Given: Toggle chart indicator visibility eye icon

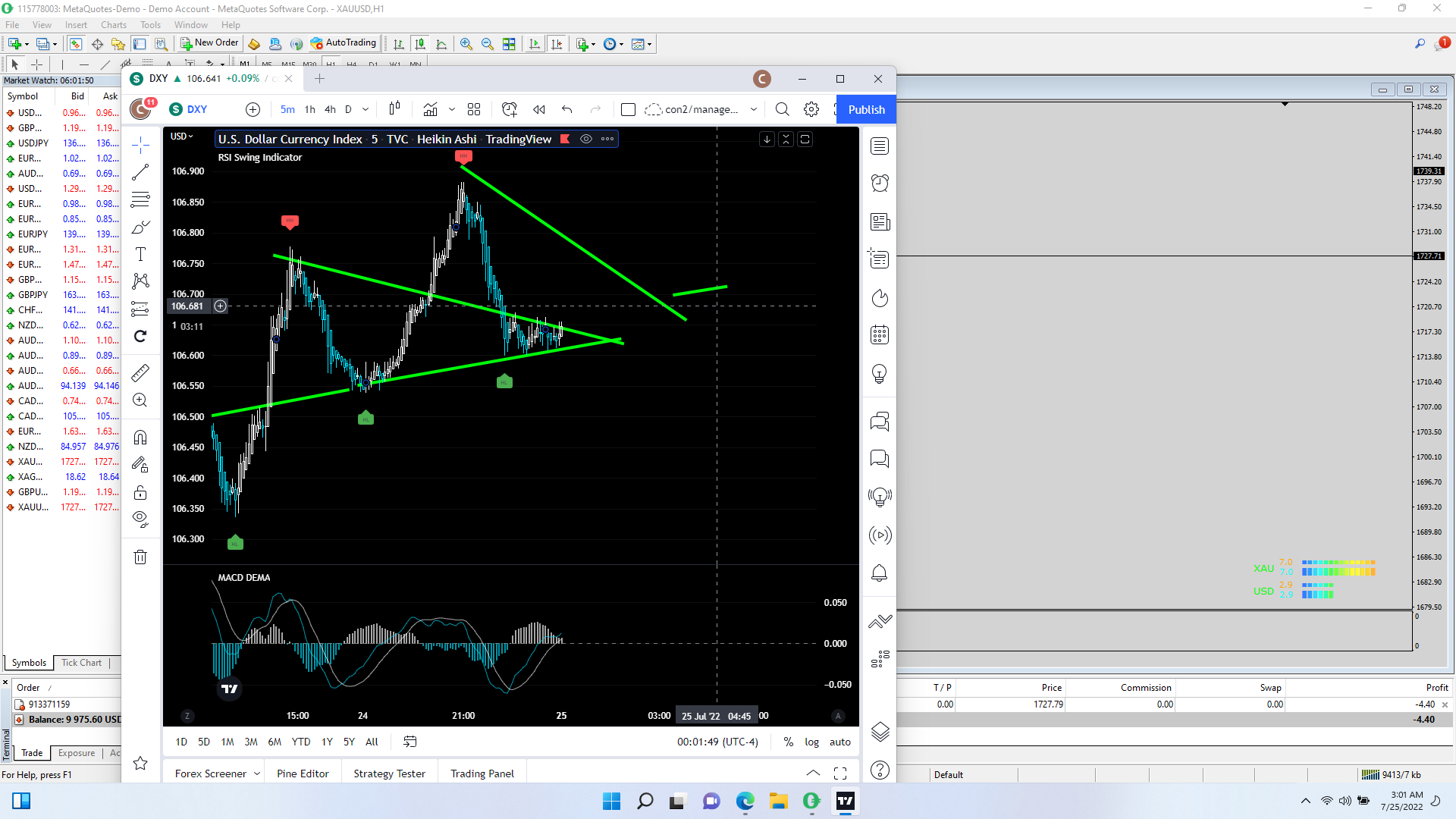Looking at the screenshot, I should [586, 139].
